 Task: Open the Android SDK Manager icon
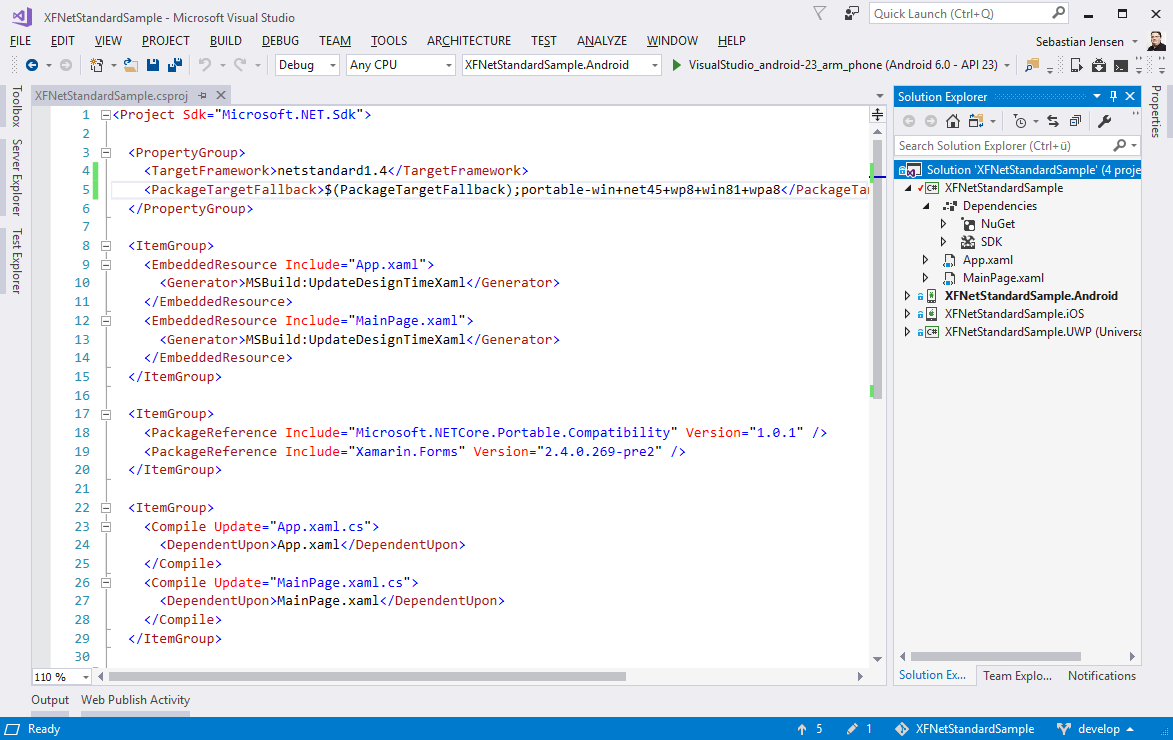1099,65
